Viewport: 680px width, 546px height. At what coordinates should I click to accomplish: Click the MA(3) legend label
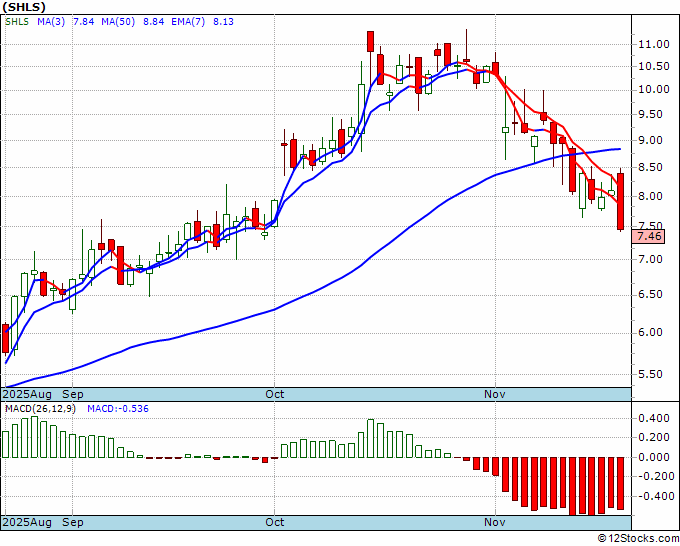51,22
